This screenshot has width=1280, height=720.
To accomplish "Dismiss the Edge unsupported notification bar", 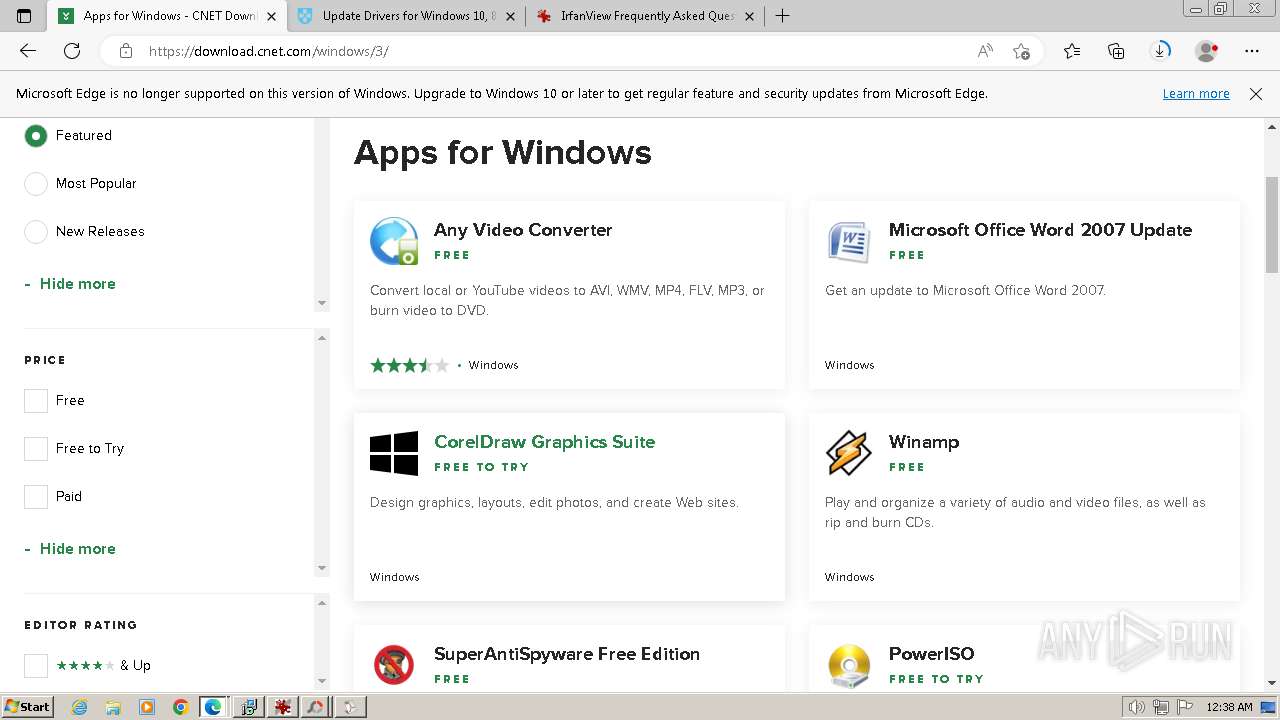I will (x=1256, y=94).
